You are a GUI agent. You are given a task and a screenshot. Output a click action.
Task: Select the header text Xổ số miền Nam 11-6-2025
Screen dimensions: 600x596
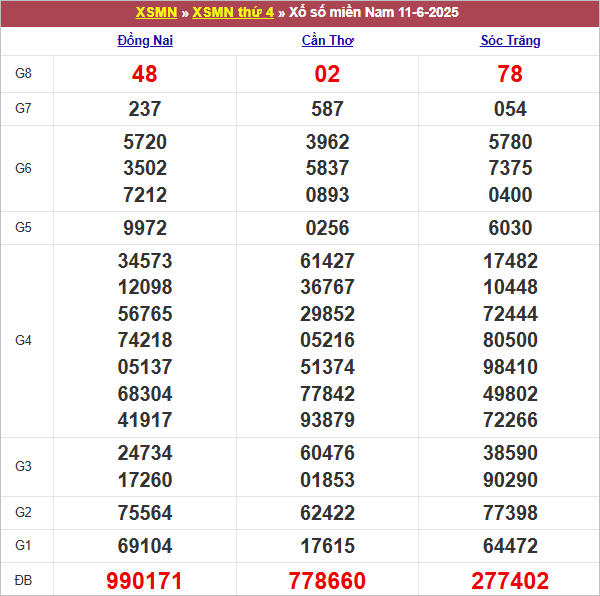(373, 13)
